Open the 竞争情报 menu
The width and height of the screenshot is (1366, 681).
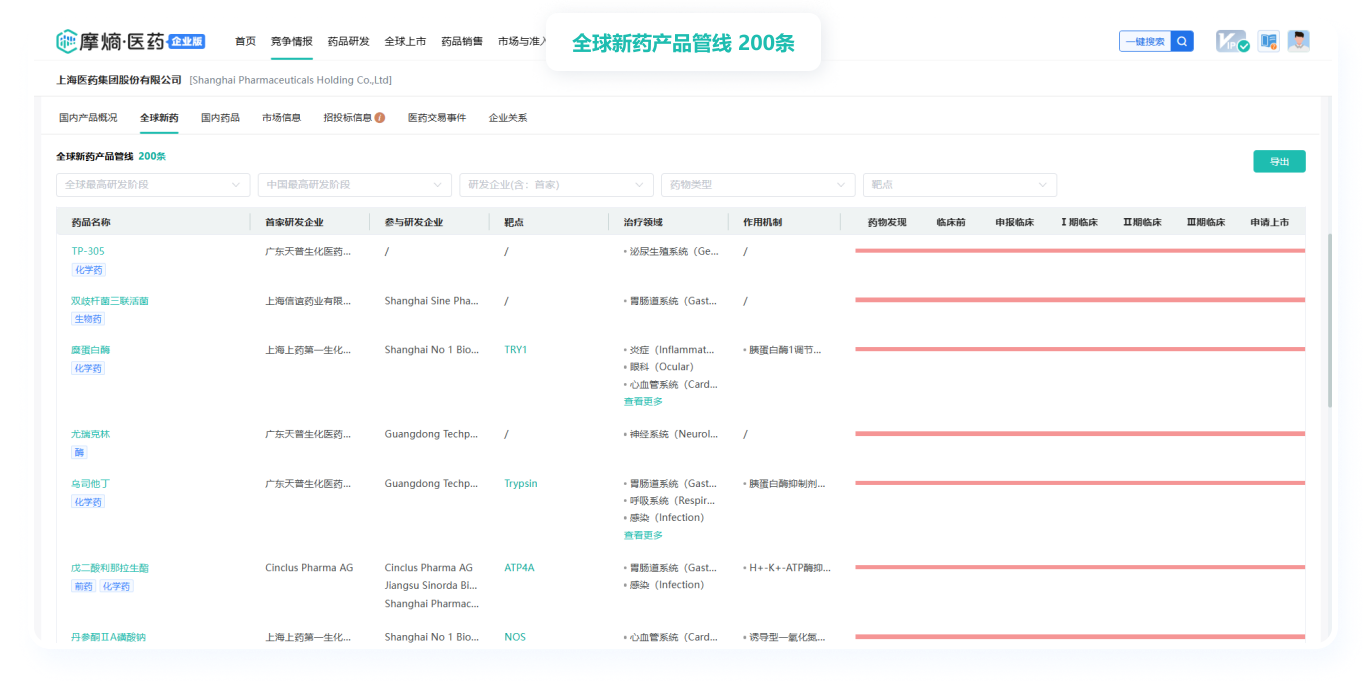pyautogui.click(x=291, y=42)
